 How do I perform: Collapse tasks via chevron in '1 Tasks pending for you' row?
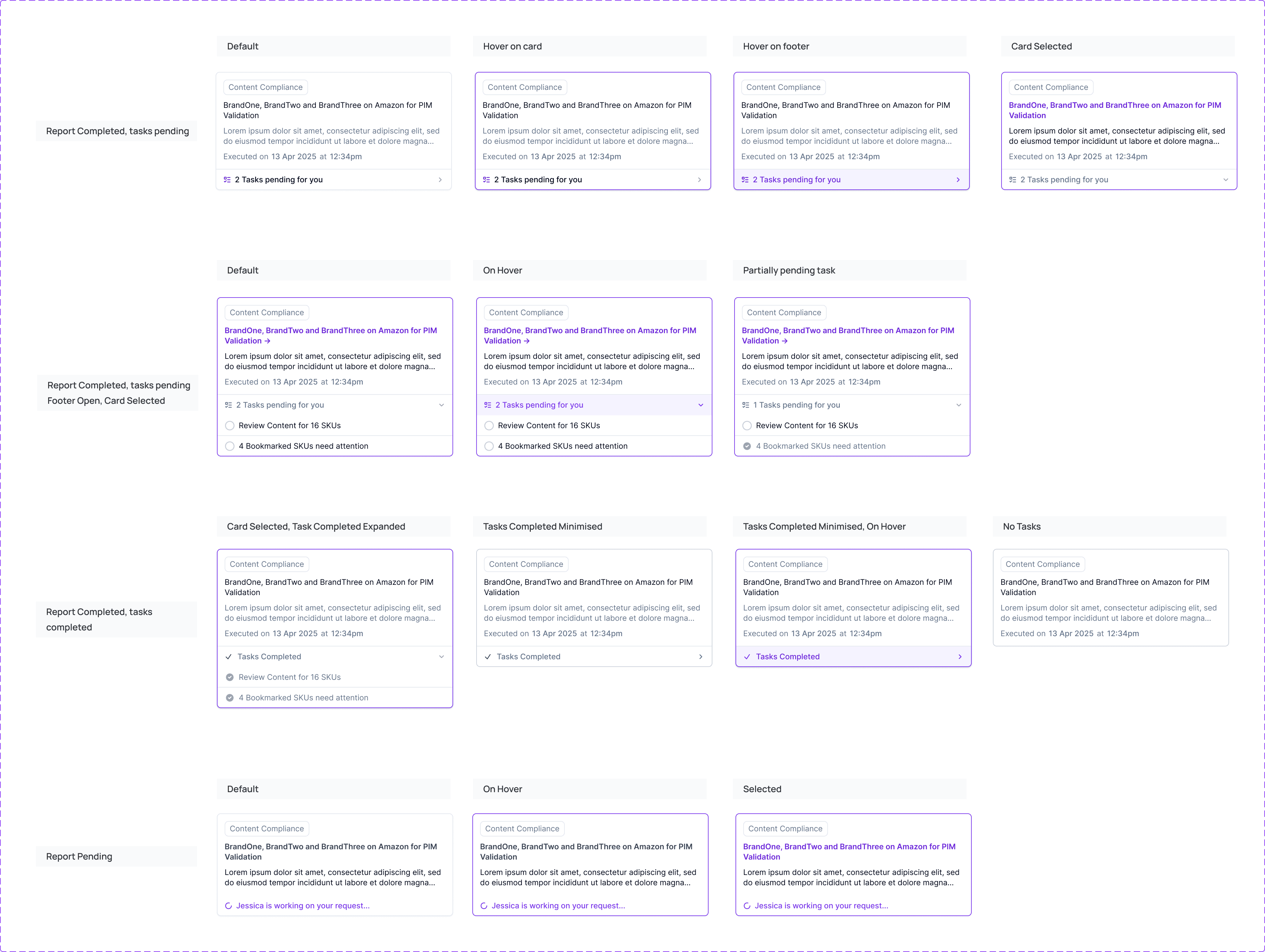tap(959, 405)
